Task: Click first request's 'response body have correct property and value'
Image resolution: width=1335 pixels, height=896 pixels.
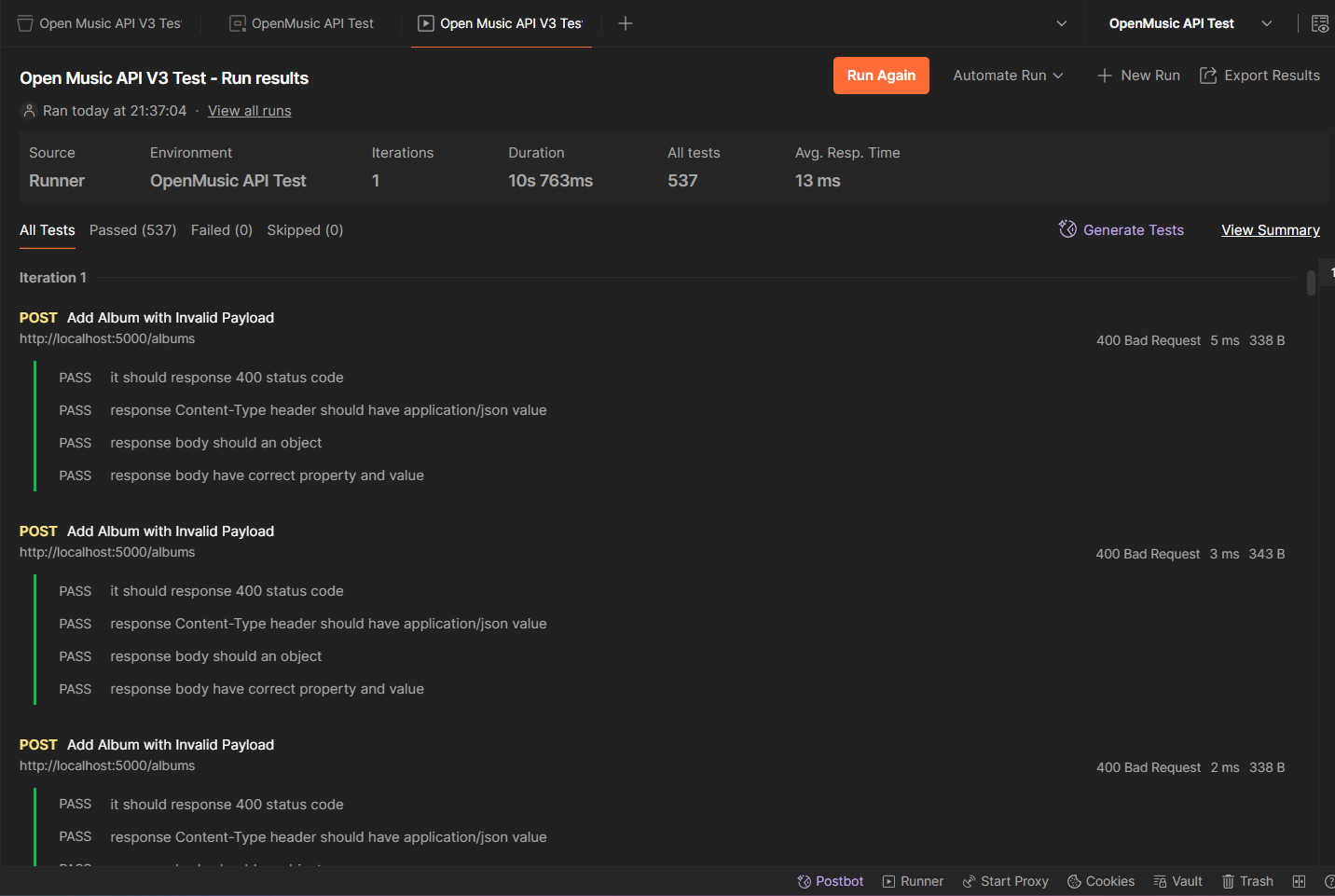Action: 267,476
